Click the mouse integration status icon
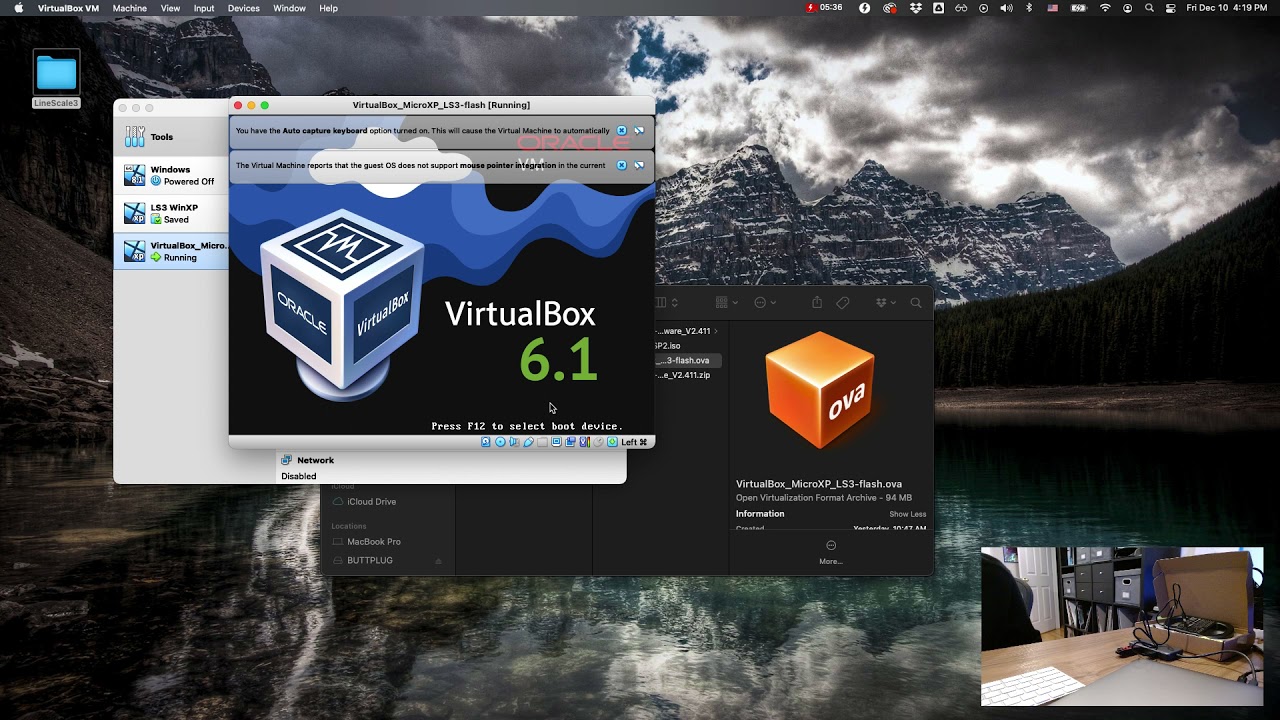This screenshot has height=720, width=1280. click(598, 442)
